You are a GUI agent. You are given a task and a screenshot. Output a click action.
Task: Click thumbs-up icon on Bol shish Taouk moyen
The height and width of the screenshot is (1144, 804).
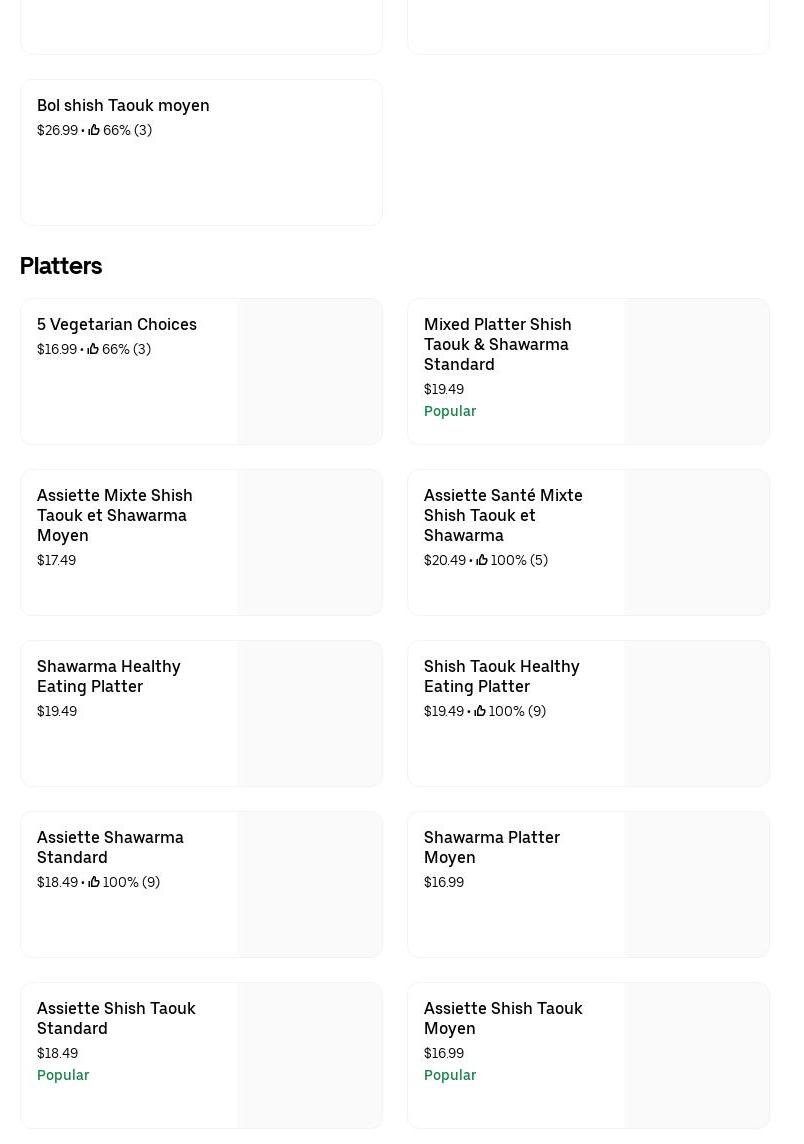[94, 130]
